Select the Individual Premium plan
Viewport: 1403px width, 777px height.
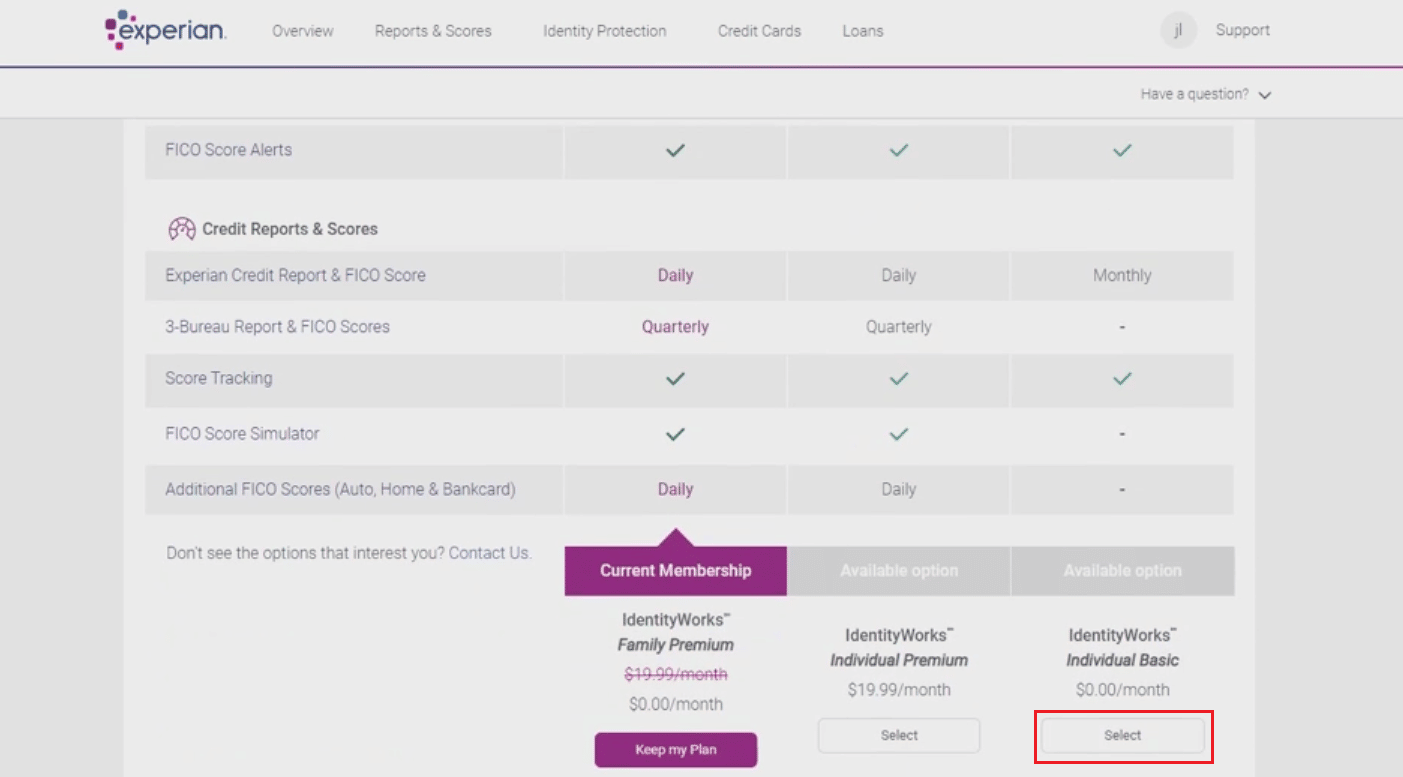tap(899, 735)
